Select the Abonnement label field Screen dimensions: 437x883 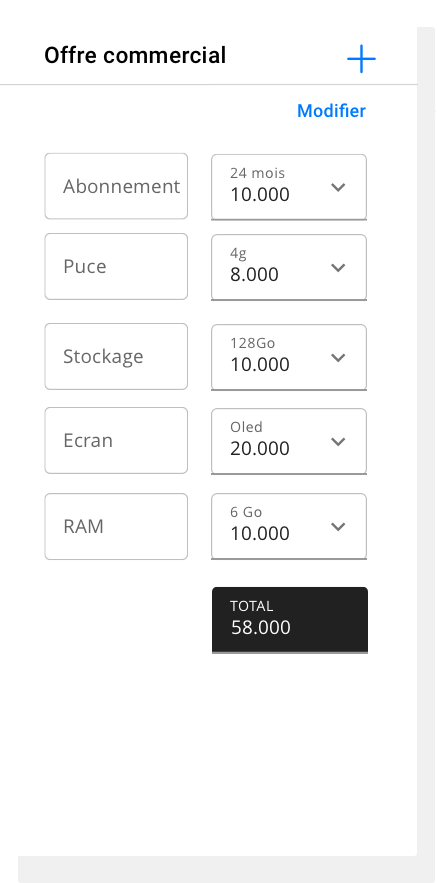116,186
